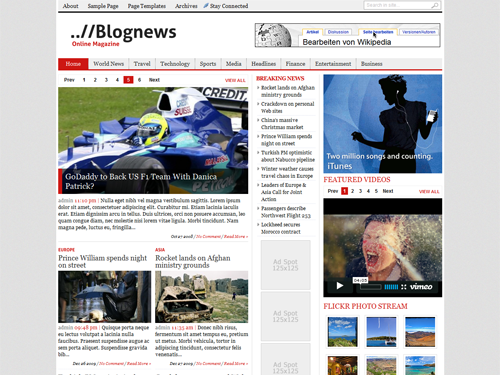Click the man with umbrella photo
500x375 pixels.
(x=105, y=297)
